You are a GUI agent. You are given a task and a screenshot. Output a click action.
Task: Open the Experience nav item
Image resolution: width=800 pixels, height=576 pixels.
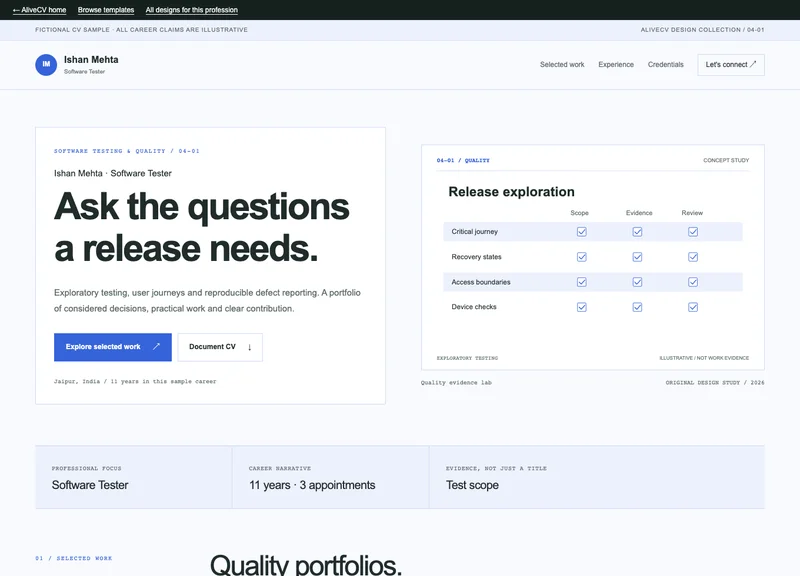coord(616,64)
